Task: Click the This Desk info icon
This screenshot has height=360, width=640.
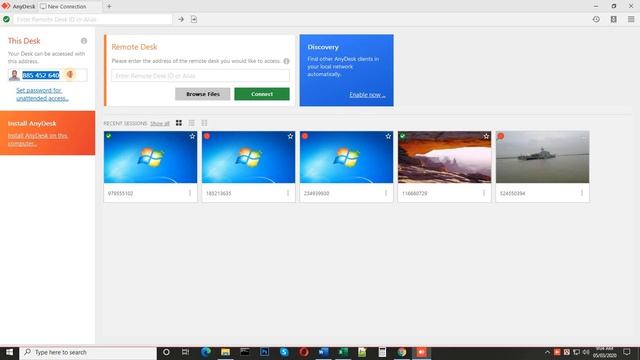Action: click(84, 41)
